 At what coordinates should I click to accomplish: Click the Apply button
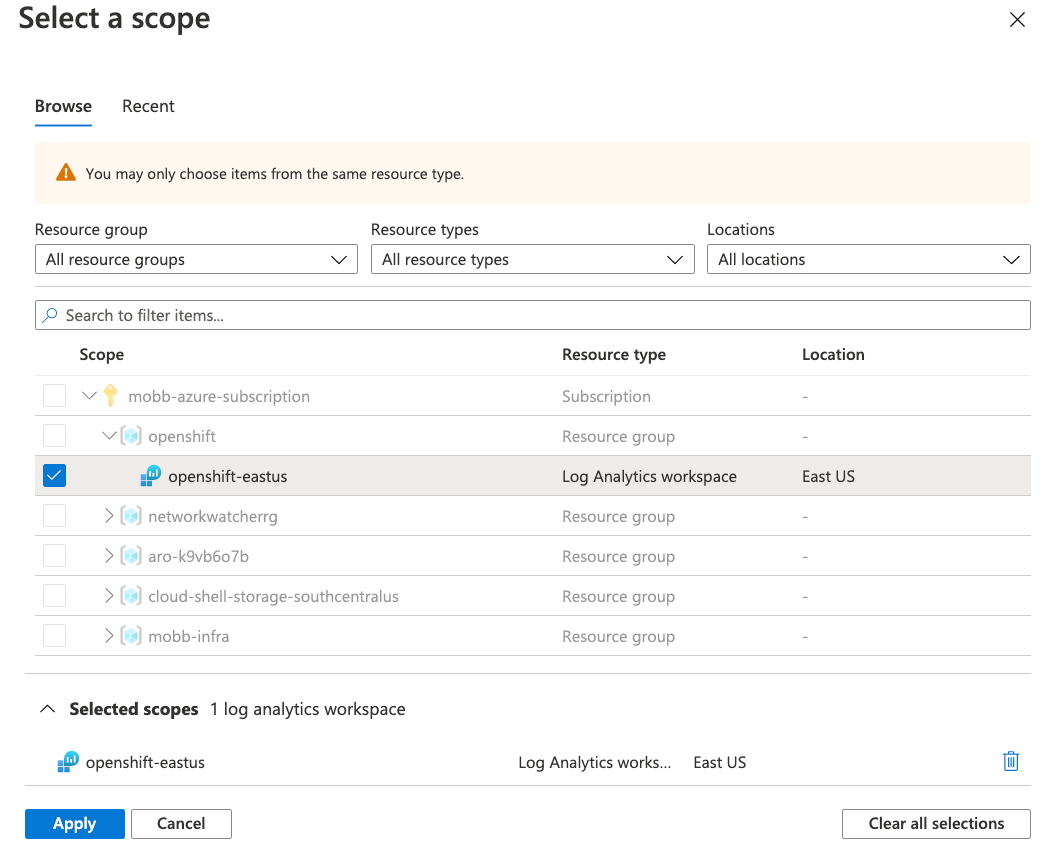(x=74, y=823)
